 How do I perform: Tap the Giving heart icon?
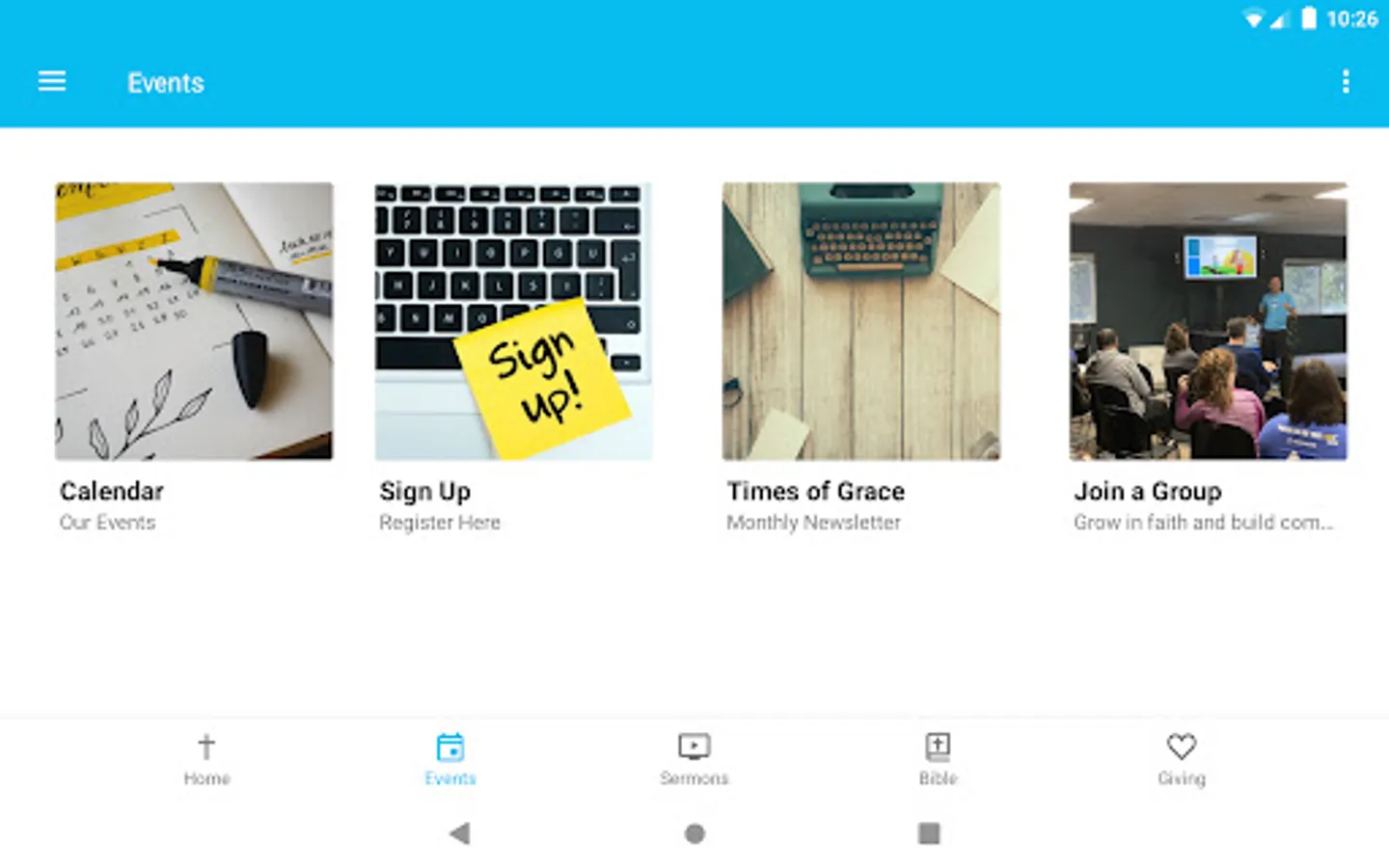click(x=1182, y=746)
